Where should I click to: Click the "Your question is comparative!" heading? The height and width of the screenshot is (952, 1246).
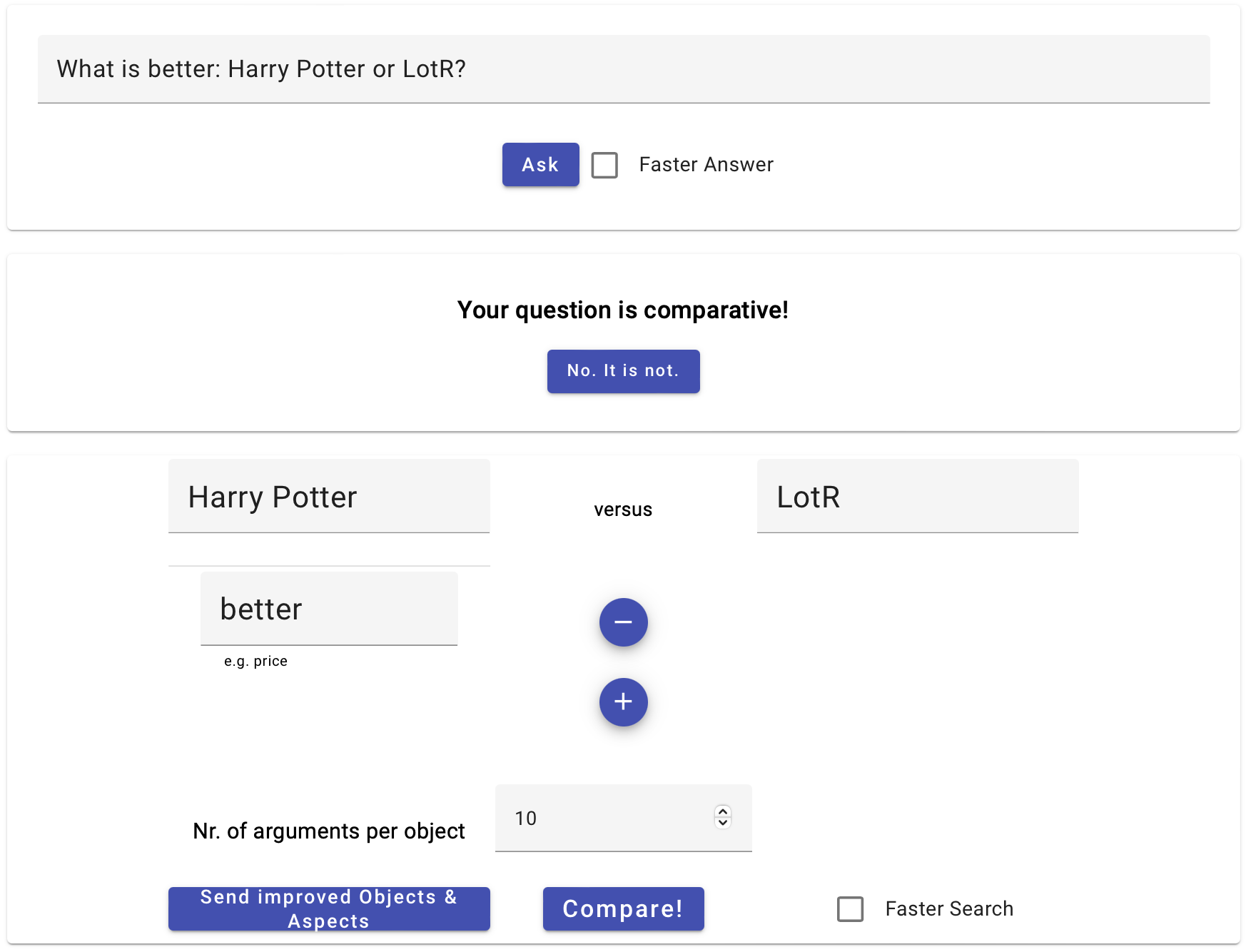click(623, 310)
